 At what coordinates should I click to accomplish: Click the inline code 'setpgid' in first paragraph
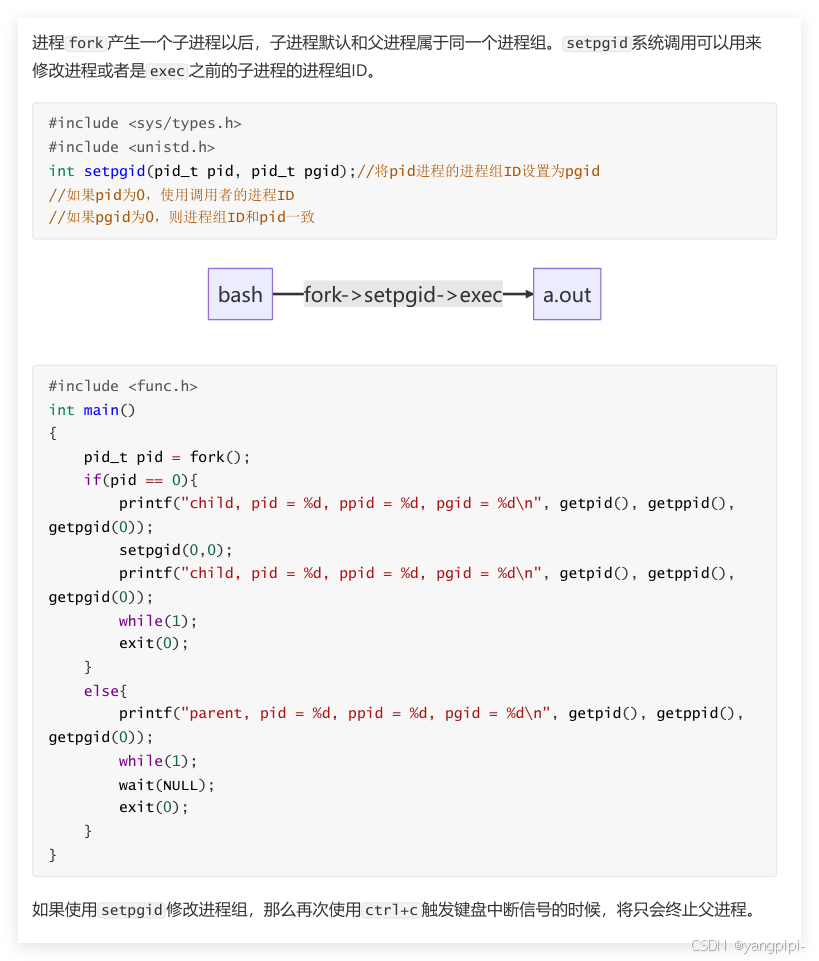pos(597,43)
